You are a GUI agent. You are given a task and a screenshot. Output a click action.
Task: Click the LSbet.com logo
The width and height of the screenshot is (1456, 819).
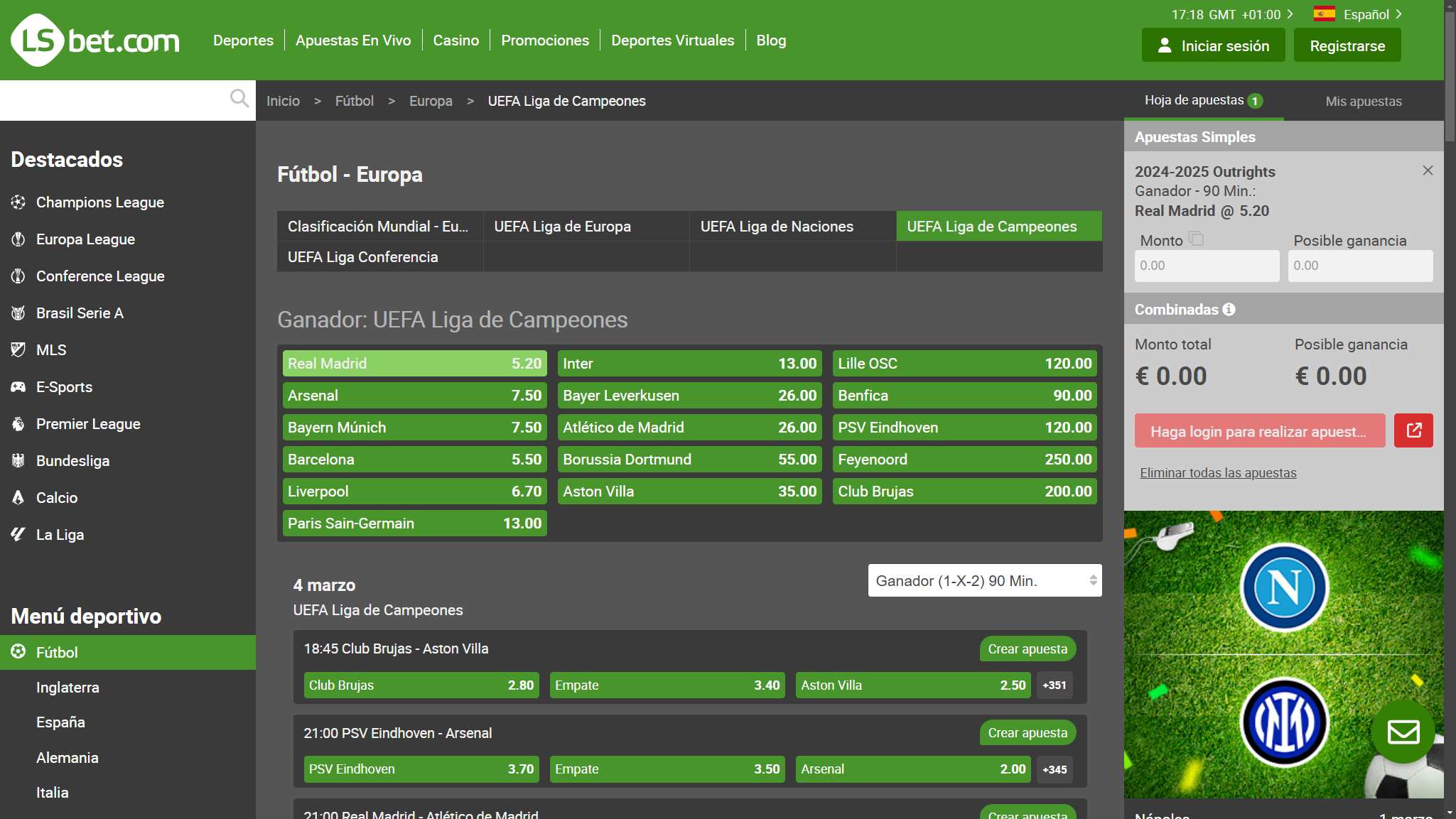pos(95,40)
